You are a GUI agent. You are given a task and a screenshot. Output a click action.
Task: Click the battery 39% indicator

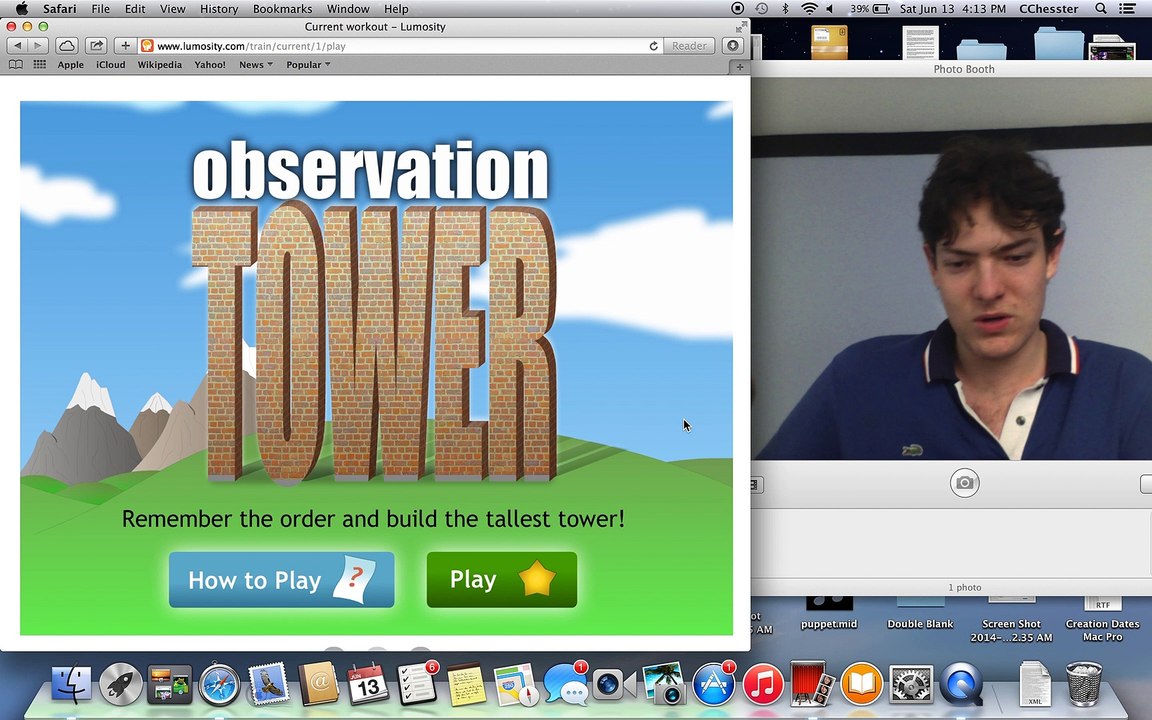tap(870, 9)
